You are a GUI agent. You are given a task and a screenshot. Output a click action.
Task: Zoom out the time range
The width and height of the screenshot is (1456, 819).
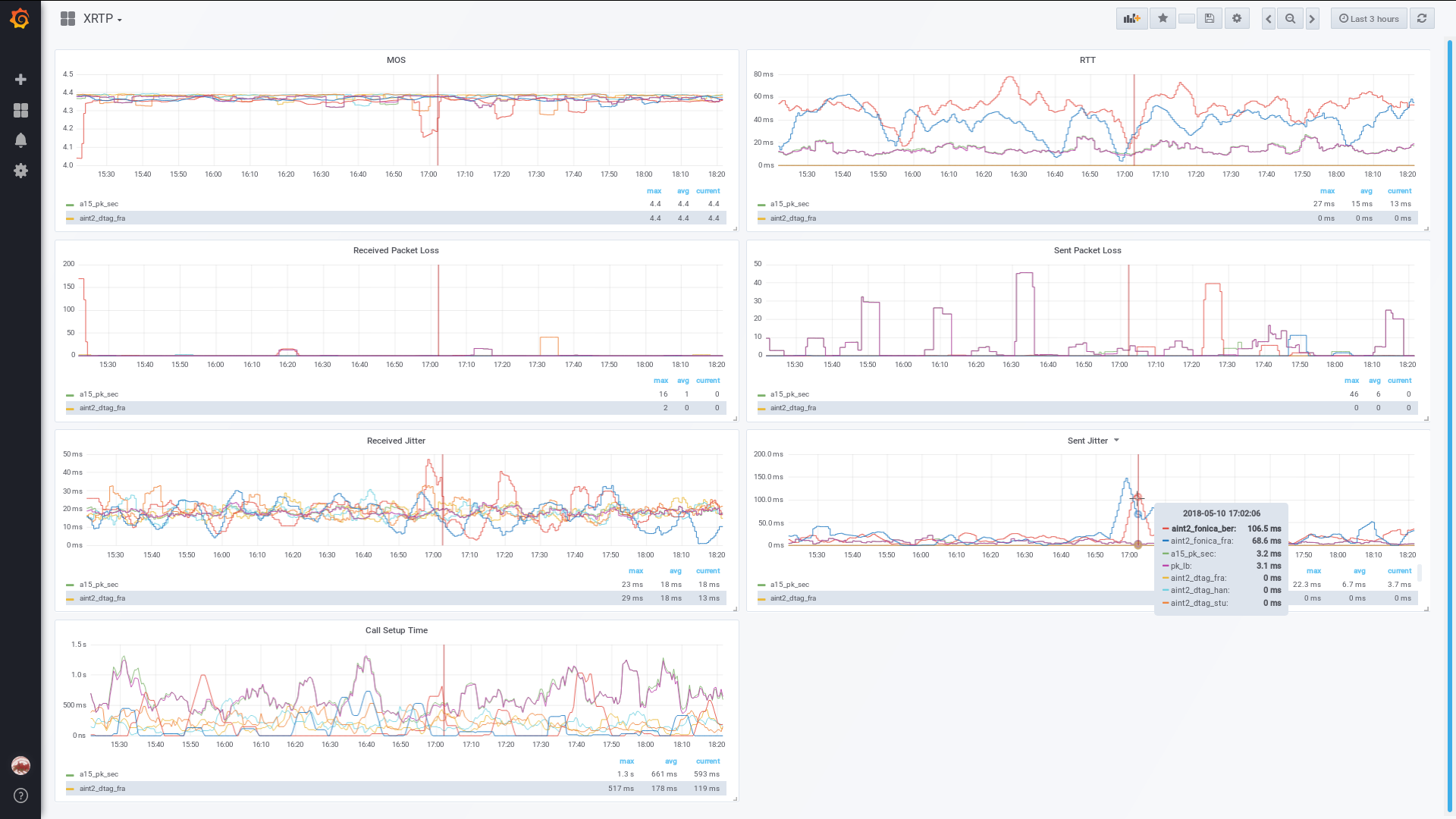coord(1290,19)
